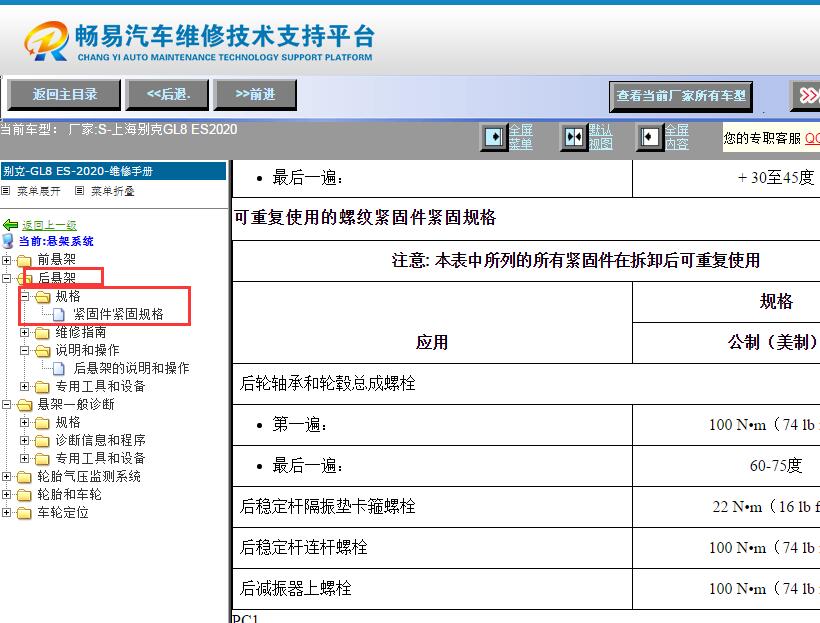This screenshot has width=820, height=623.
Task: Click the 菜单折叠 collapse menu icon
Action: [x=79, y=190]
